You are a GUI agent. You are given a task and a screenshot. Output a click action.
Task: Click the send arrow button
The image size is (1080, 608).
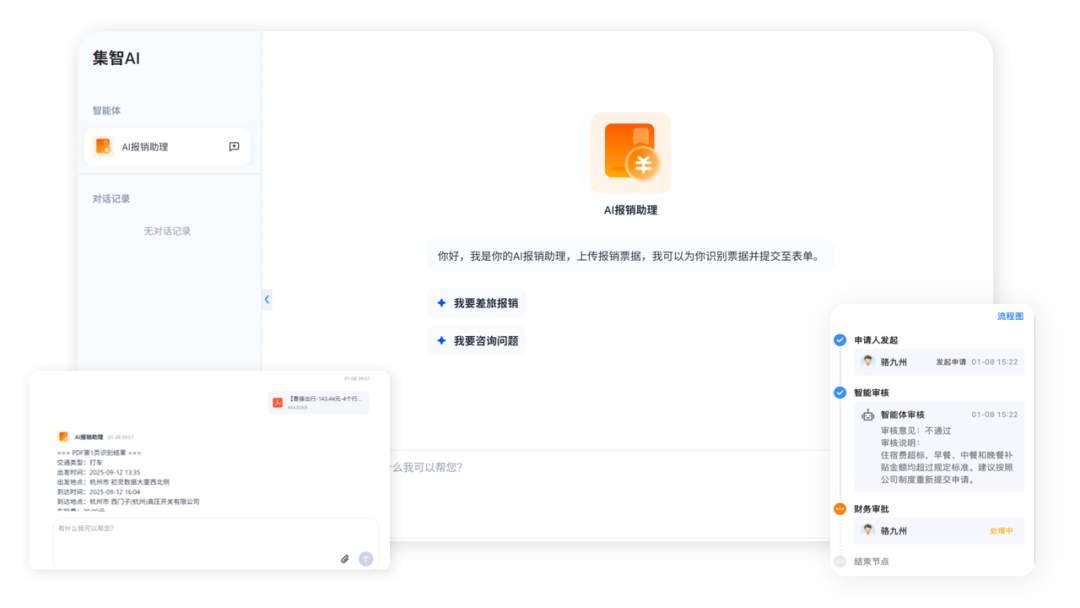(x=366, y=559)
